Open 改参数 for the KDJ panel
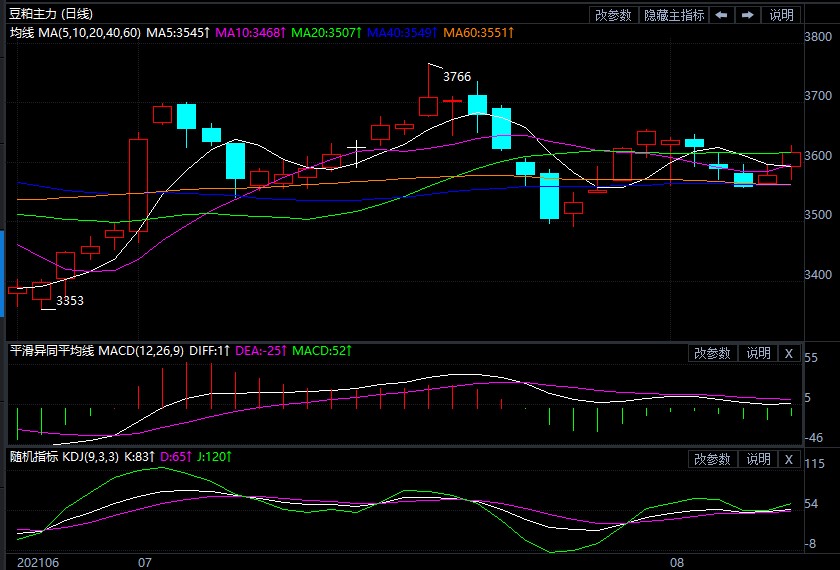Screen dimensions: 840x570 (x=712, y=459)
